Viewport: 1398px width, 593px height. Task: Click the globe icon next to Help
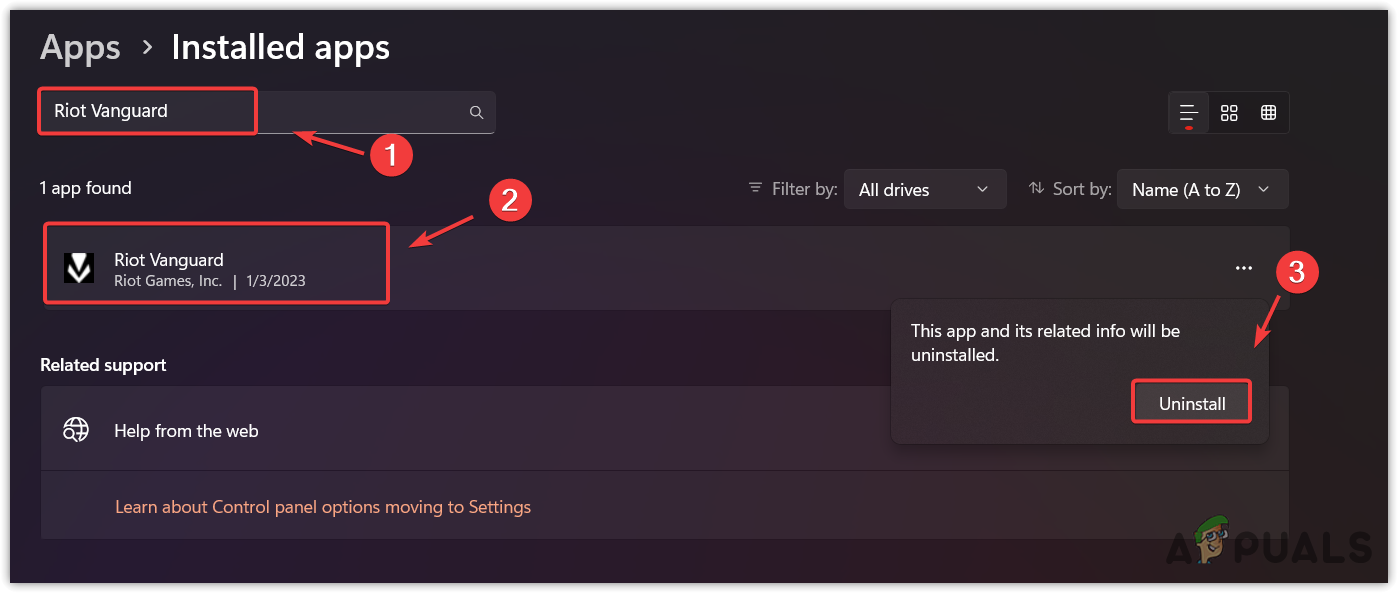[x=76, y=430]
